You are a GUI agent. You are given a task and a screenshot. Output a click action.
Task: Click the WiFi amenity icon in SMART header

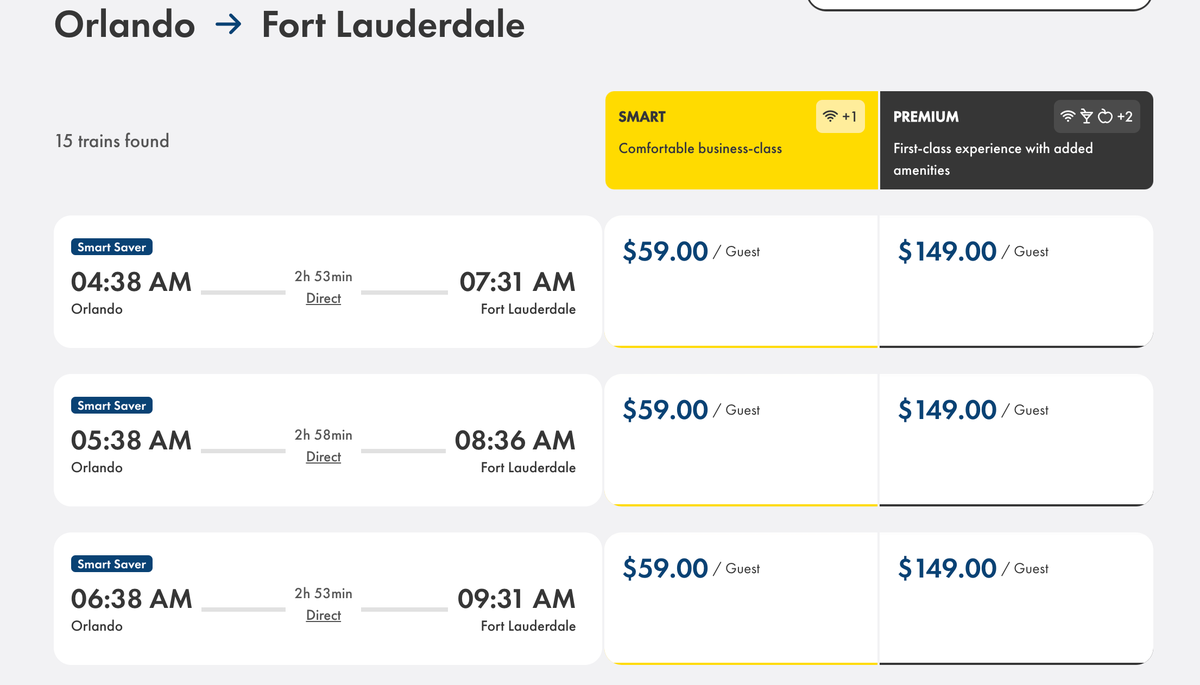(831, 116)
